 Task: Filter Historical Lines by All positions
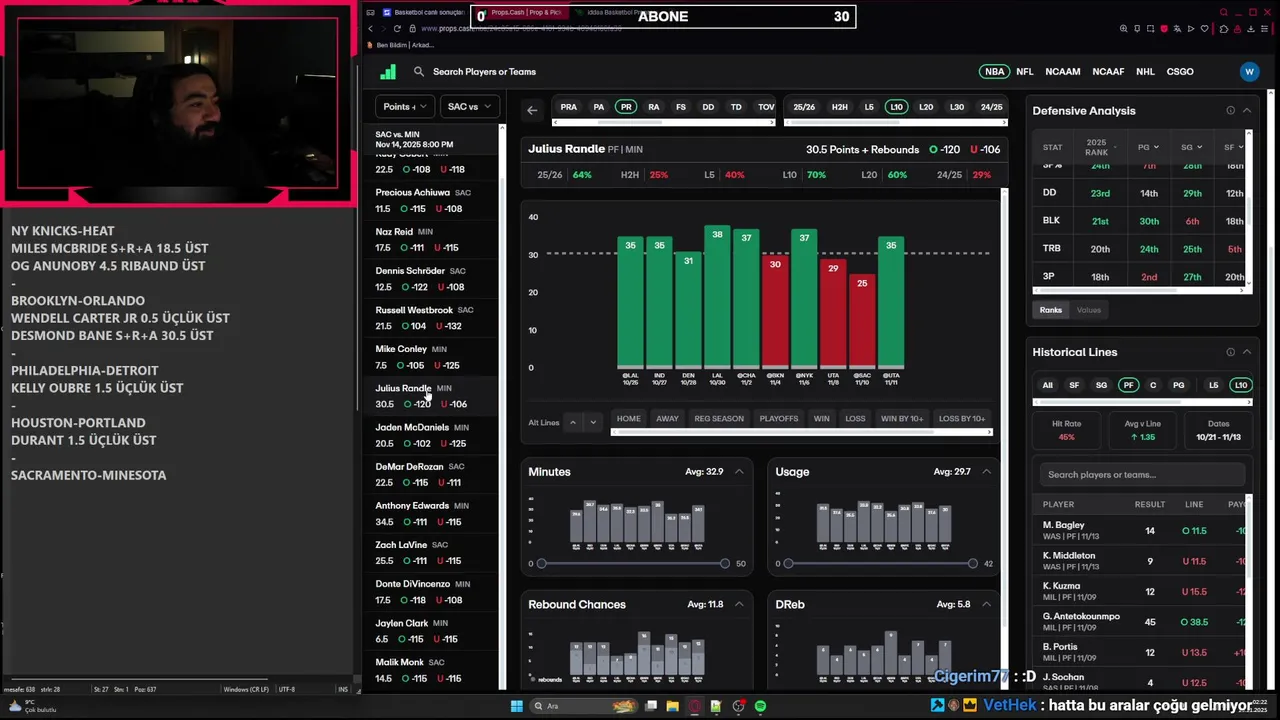[x=1047, y=385]
